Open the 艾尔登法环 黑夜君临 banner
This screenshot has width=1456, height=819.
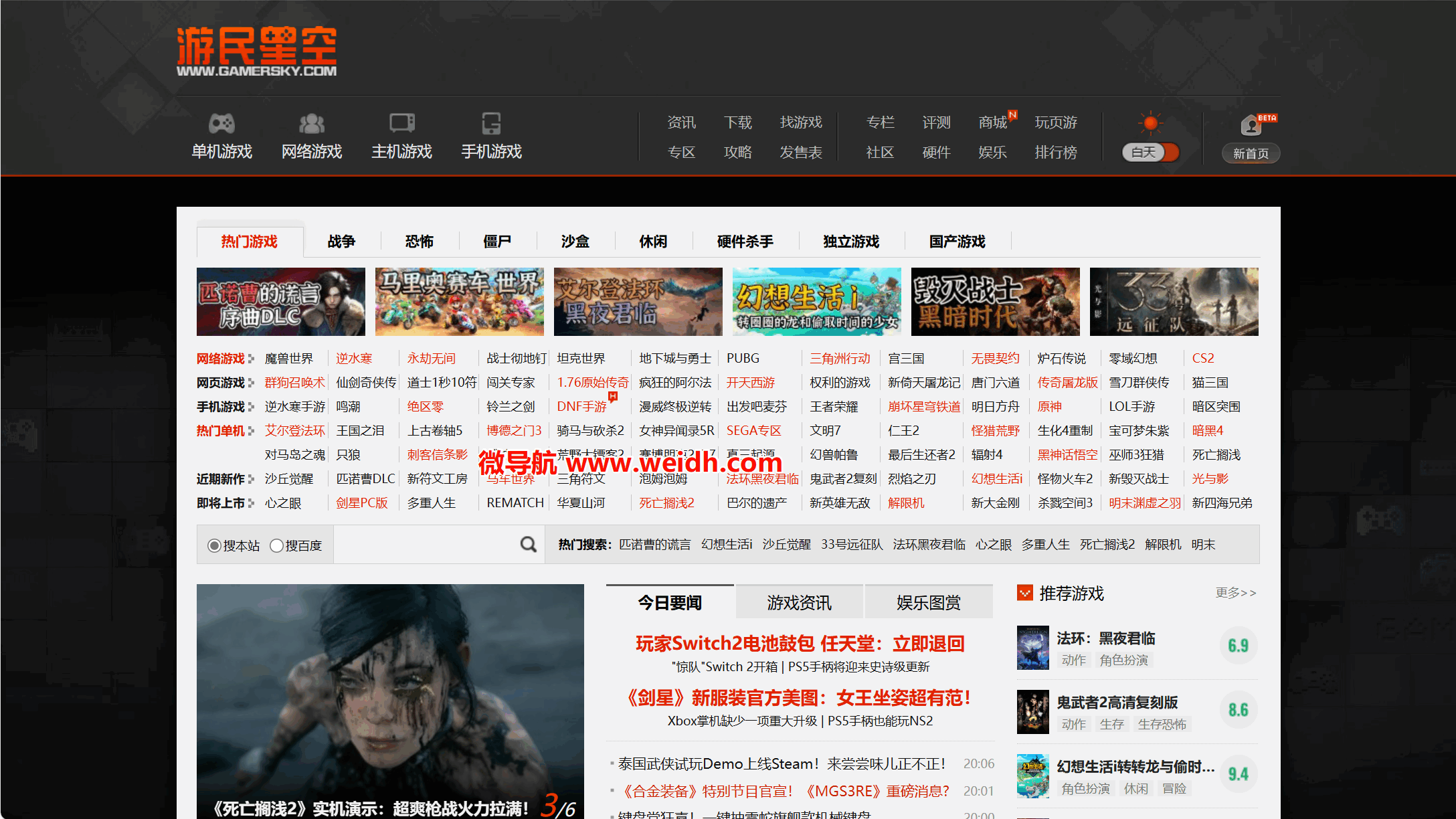click(638, 302)
